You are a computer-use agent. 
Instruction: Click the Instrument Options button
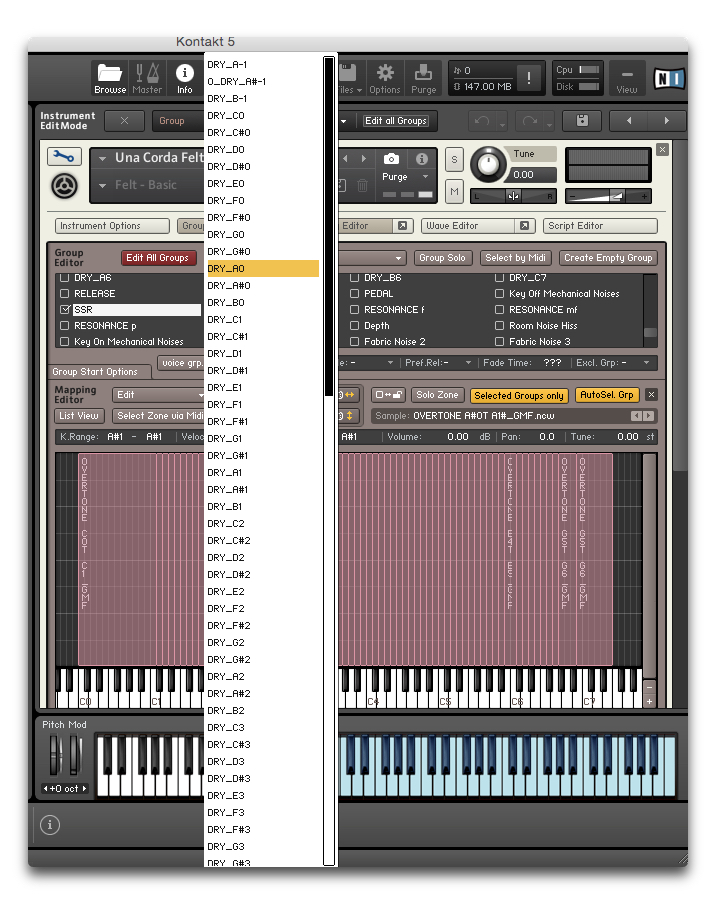(x=112, y=226)
